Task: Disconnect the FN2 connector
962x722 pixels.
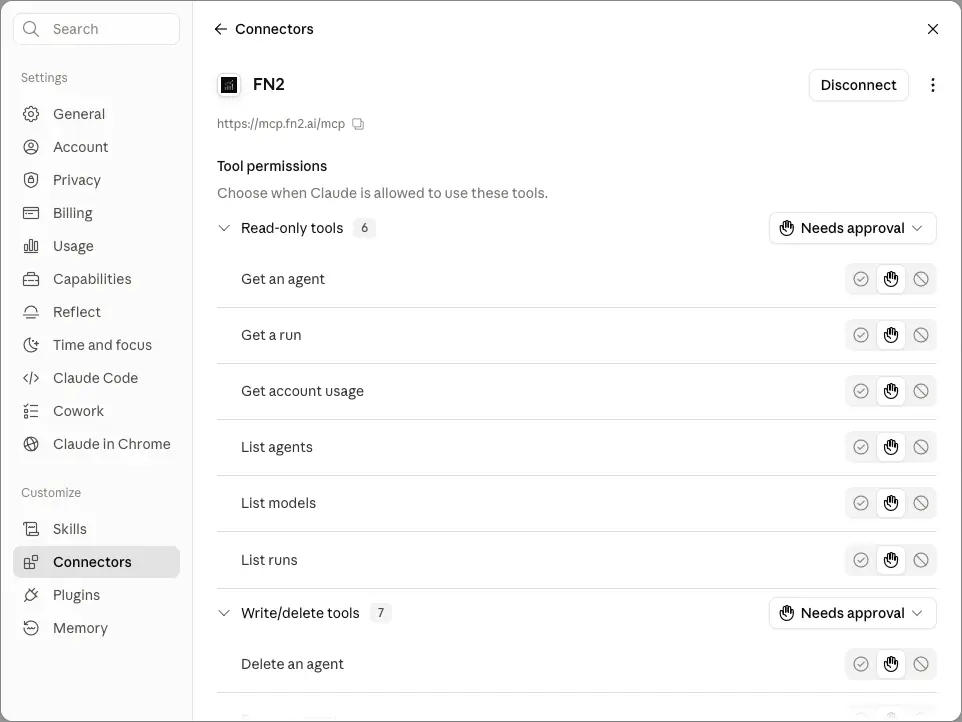Action: tap(858, 85)
